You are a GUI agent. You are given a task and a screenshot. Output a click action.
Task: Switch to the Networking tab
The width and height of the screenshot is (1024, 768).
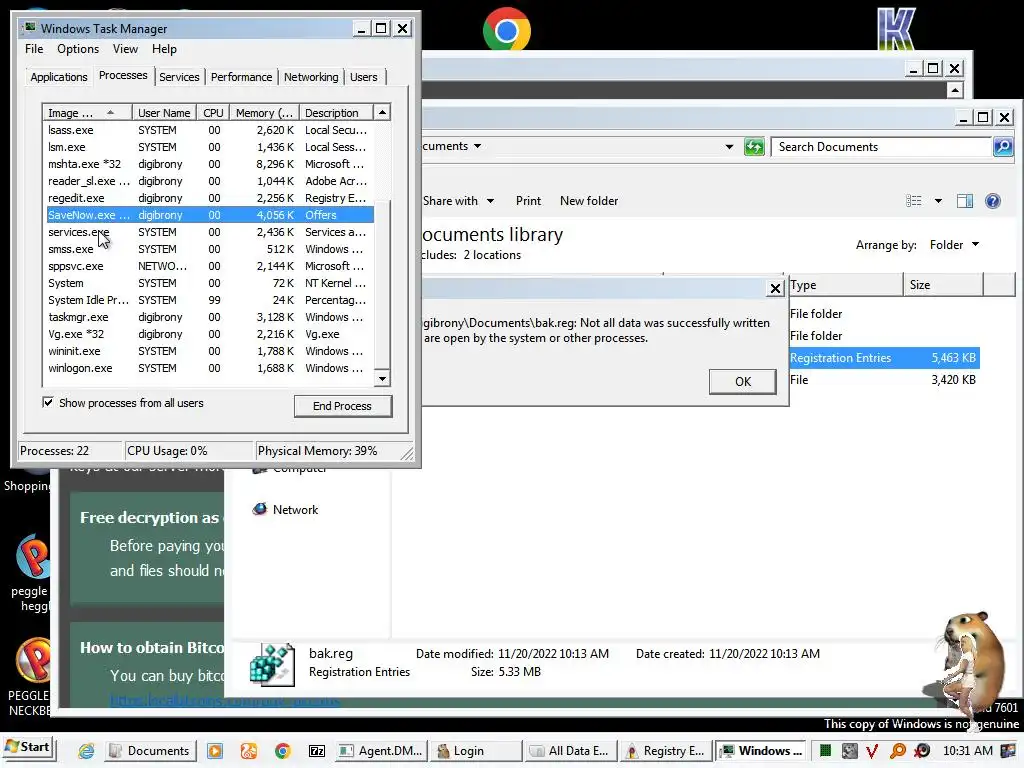(311, 77)
